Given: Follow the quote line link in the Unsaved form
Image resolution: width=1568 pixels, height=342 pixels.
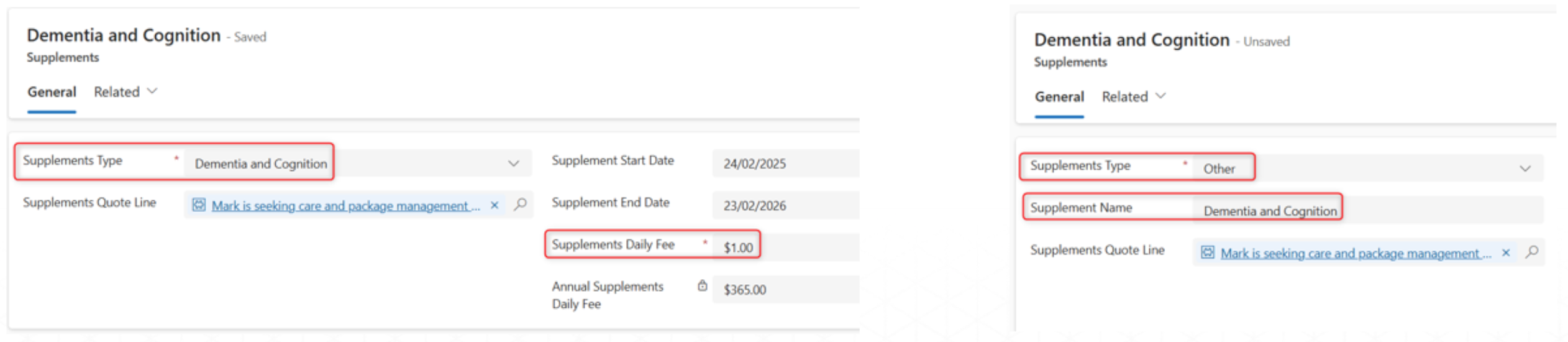Looking at the screenshot, I should (1354, 254).
